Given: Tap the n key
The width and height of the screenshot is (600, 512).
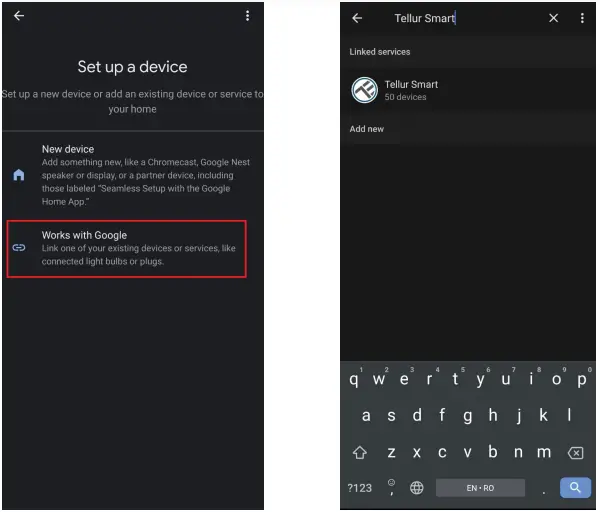Looking at the screenshot, I should [518, 453].
